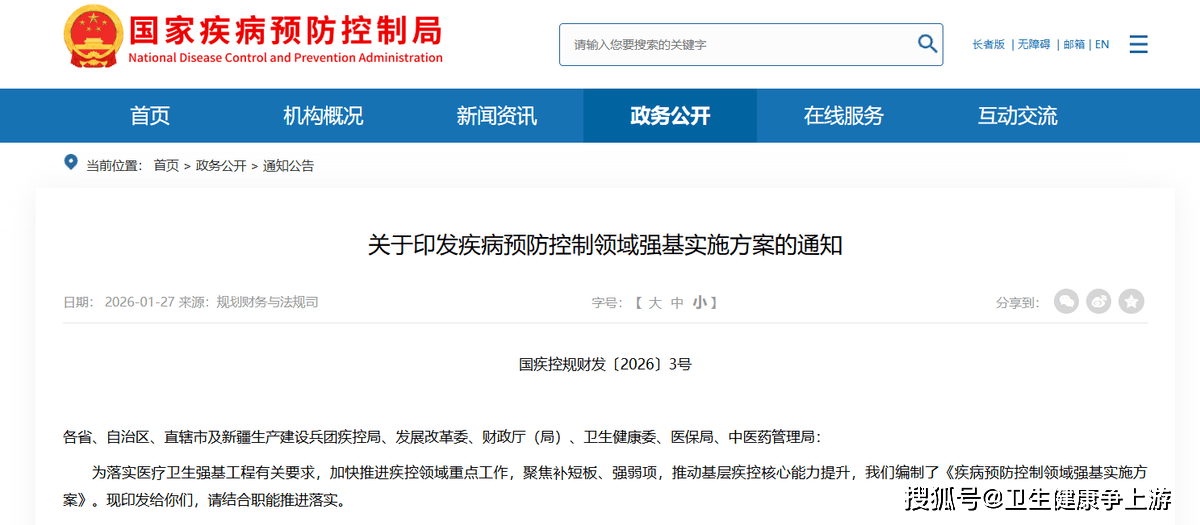1200x525 pixels.
Task: Click the national emblem logo
Action: [x=91, y=36]
